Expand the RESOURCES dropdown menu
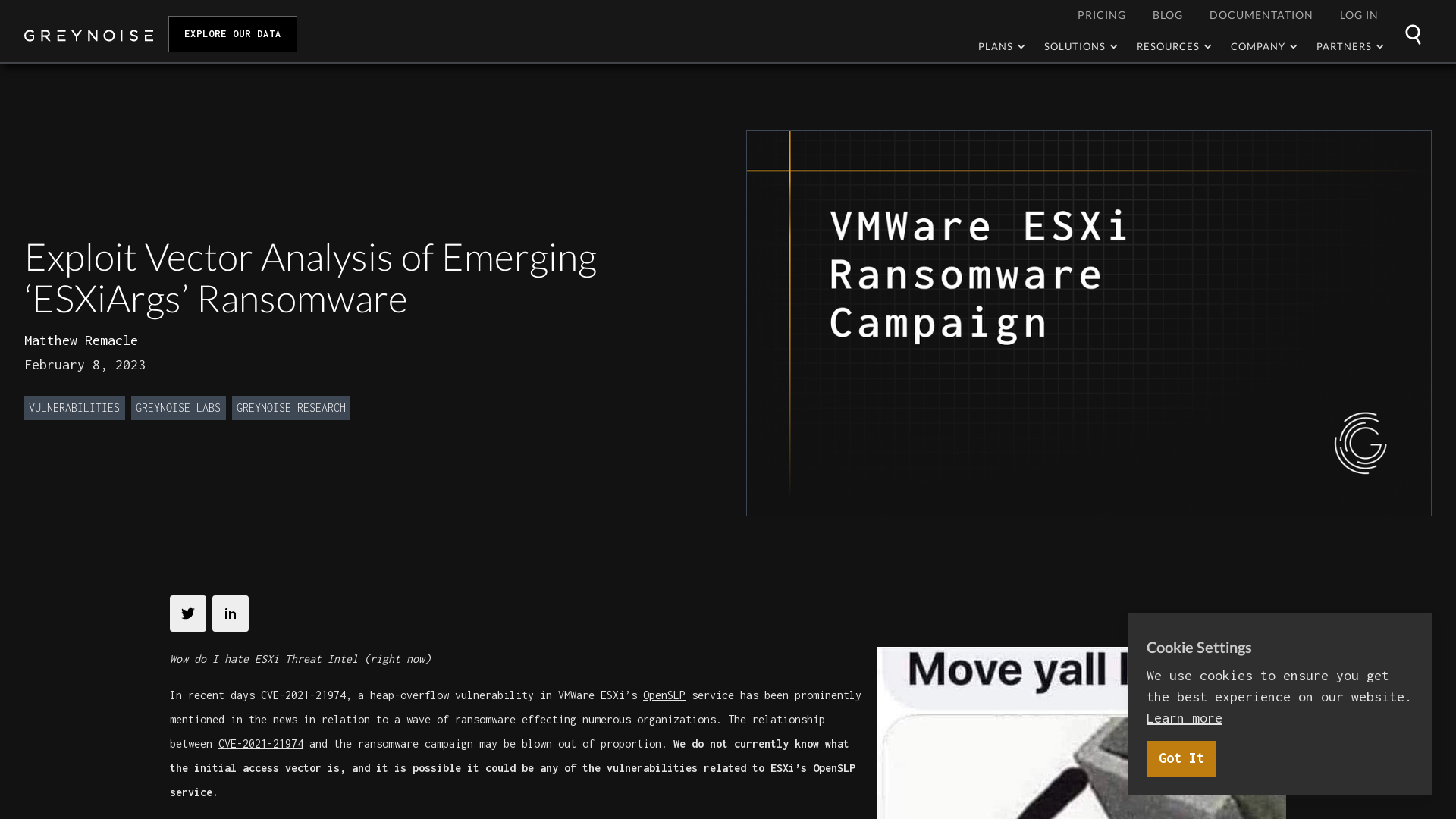 [x=1175, y=46]
